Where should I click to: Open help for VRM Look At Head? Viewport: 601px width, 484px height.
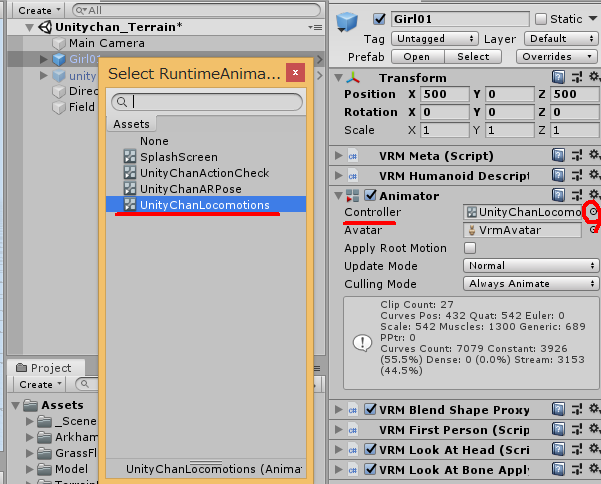click(558, 450)
